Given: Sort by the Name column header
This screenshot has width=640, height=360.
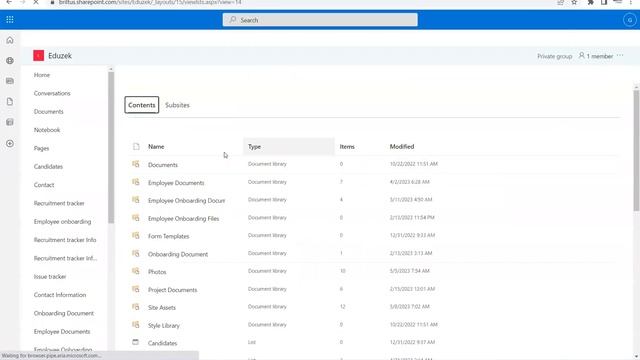Looking at the screenshot, I should click(156, 147).
